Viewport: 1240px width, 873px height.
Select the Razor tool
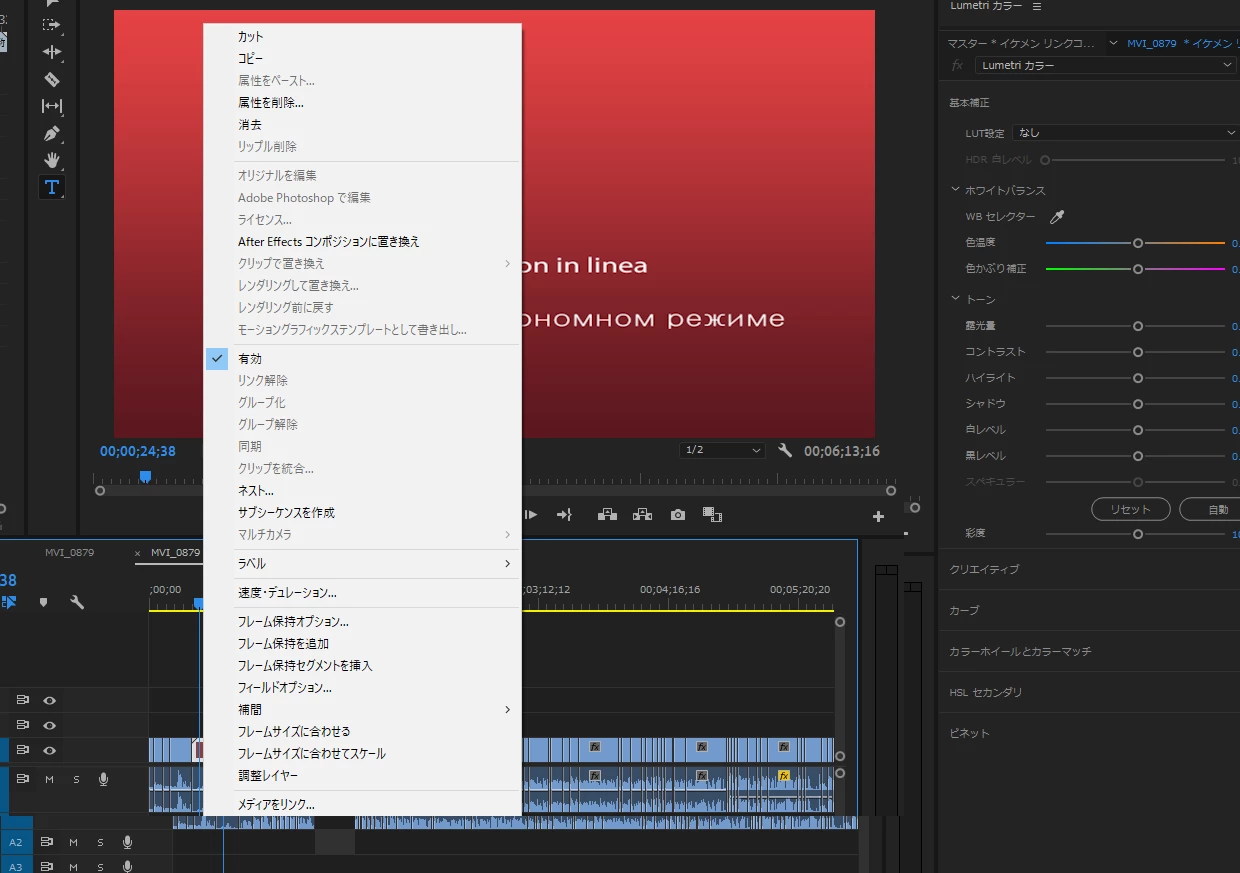click(52, 79)
